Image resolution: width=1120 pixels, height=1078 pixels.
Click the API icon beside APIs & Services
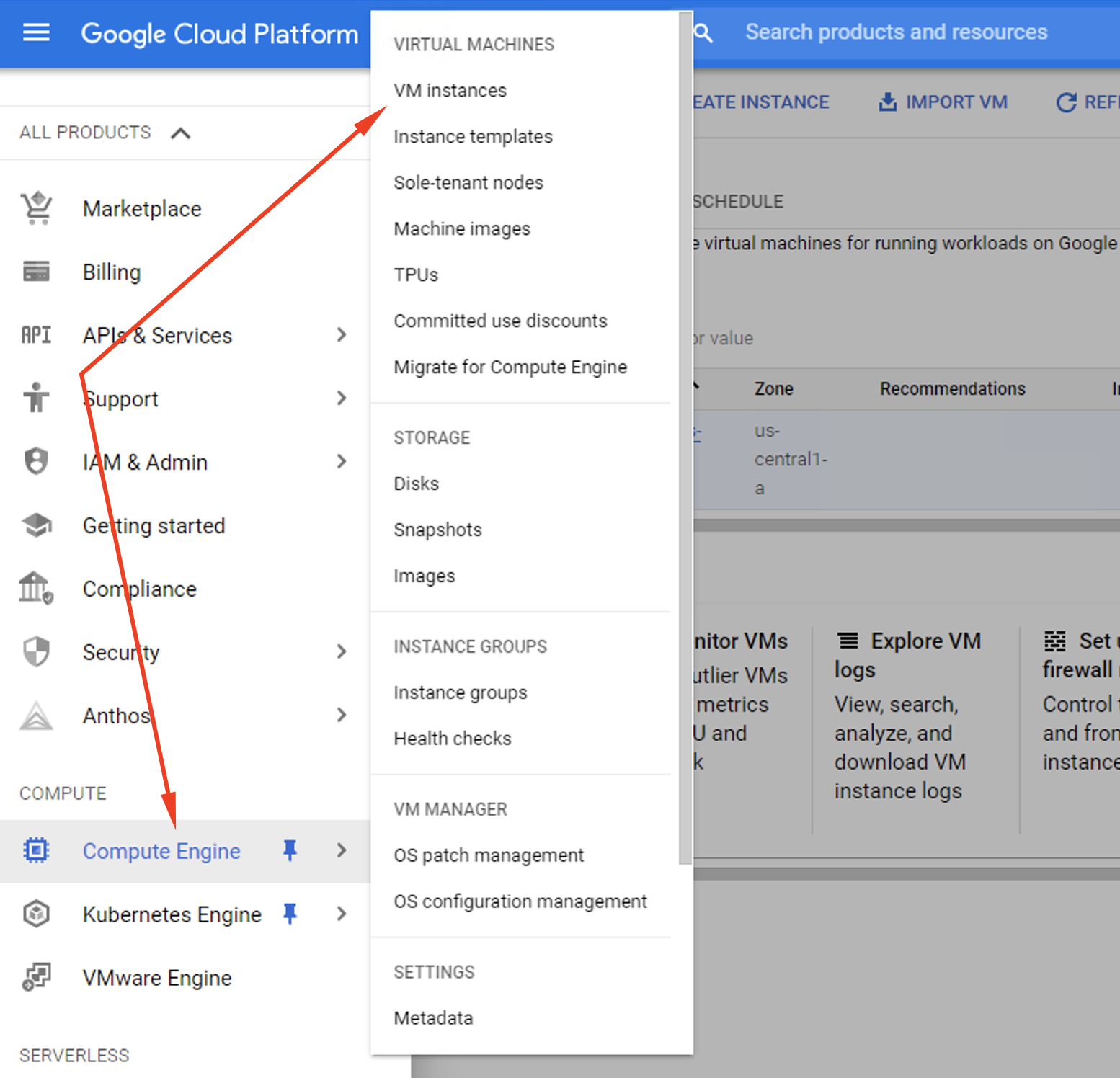(36, 335)
